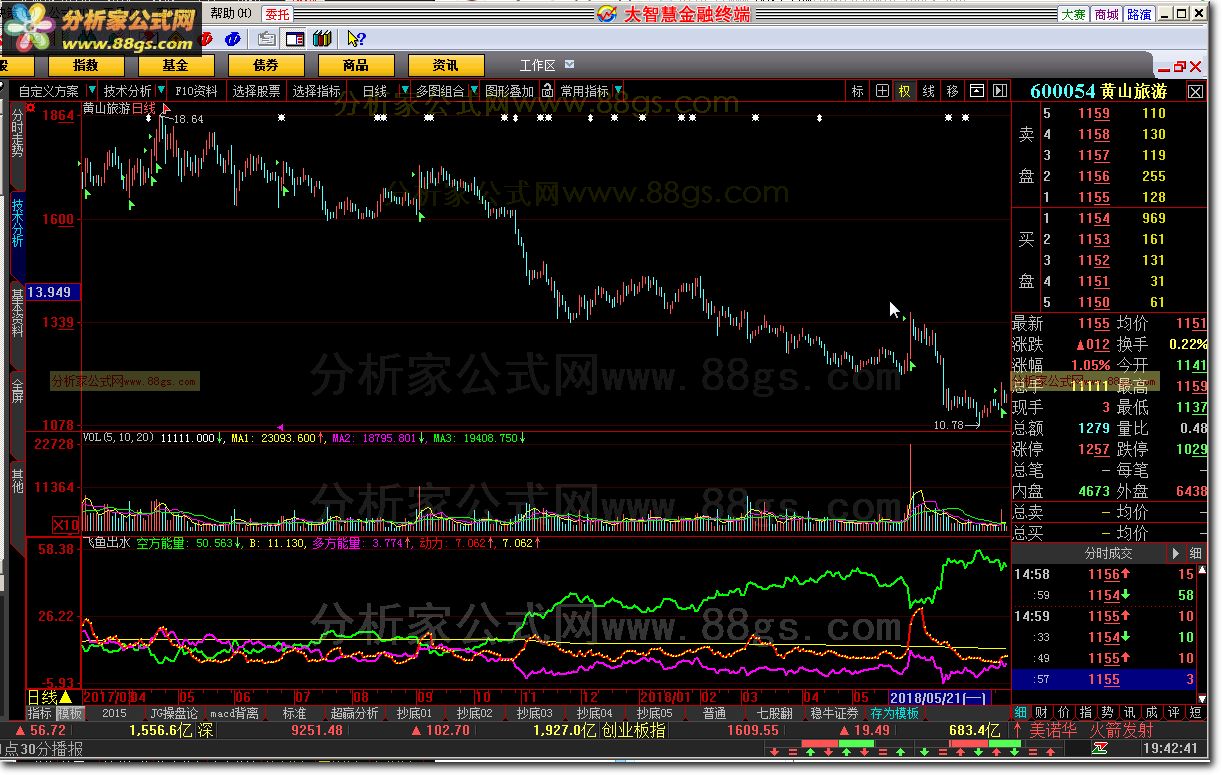This screenshot has width=1223, height=775.
Task: Click the printer icon in toolbar
Action: 267,39
